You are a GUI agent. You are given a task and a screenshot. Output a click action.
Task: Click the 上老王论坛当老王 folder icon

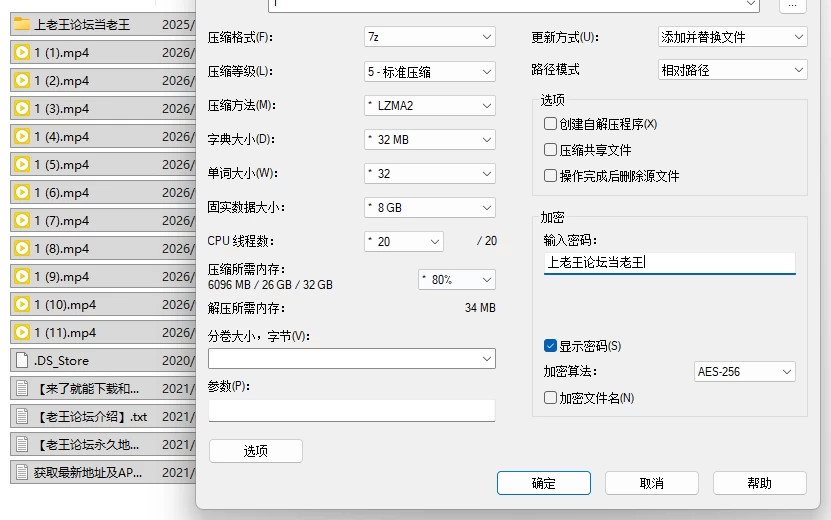point(22,24)
